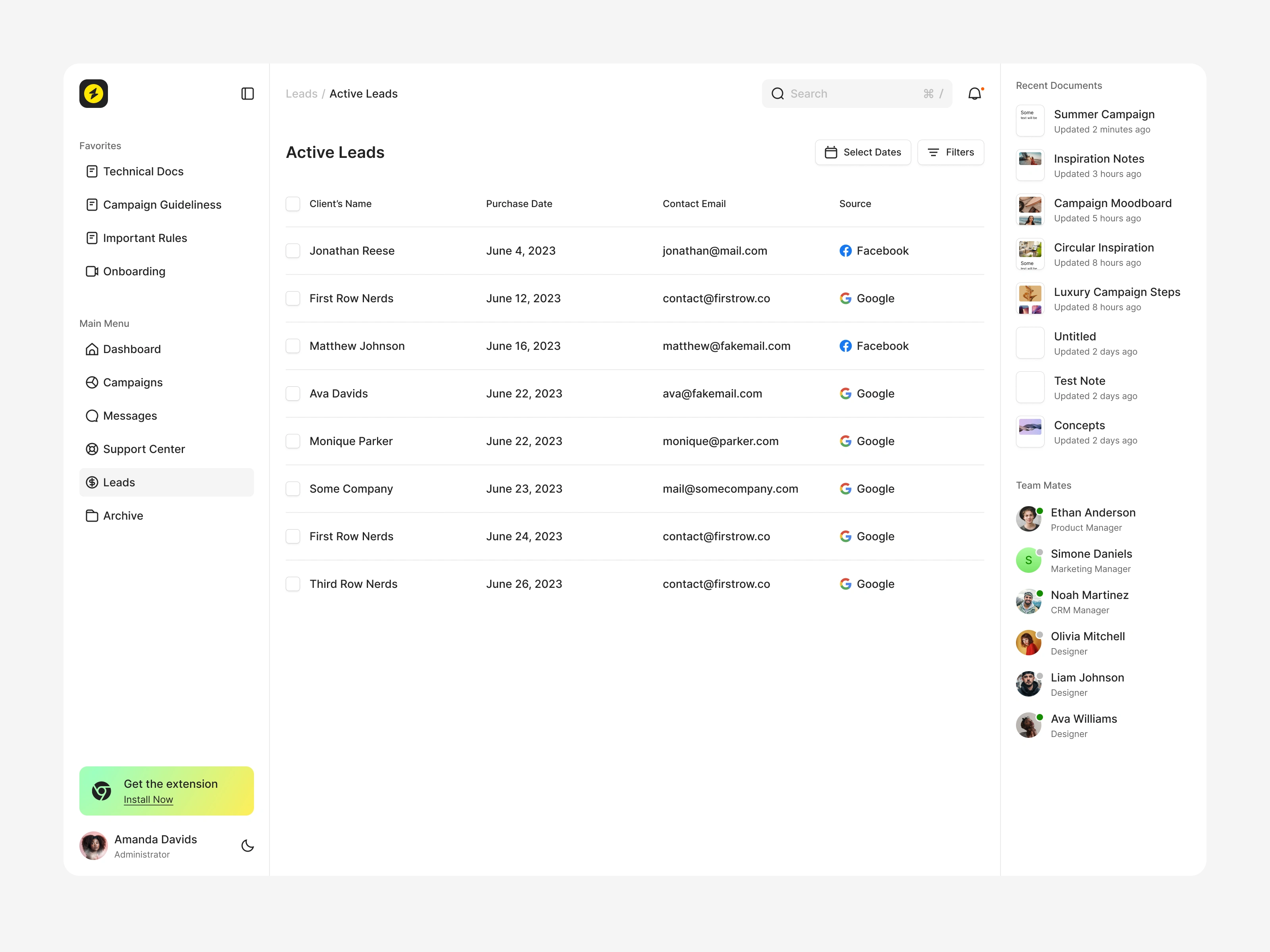Go to Campaigns in main menu
The height and width of the screenshot is (952, 1270).
(x=133, y=383)
